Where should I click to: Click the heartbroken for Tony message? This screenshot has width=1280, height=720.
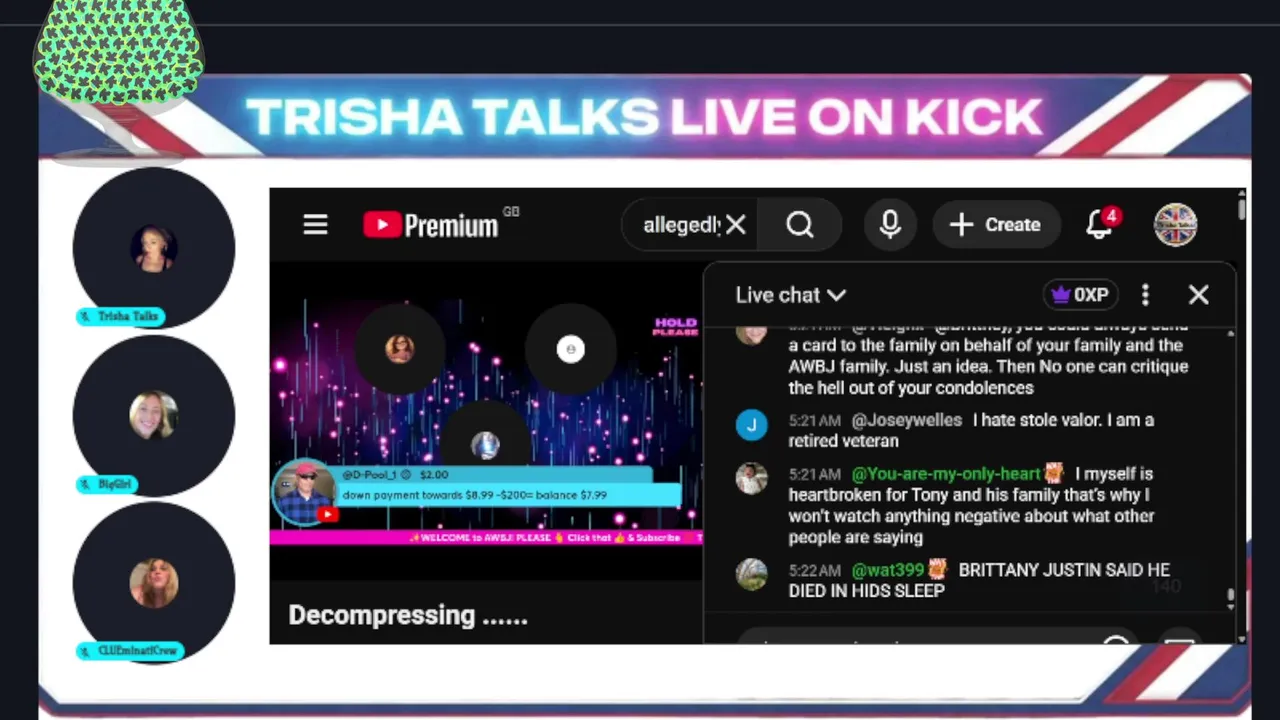971,505
